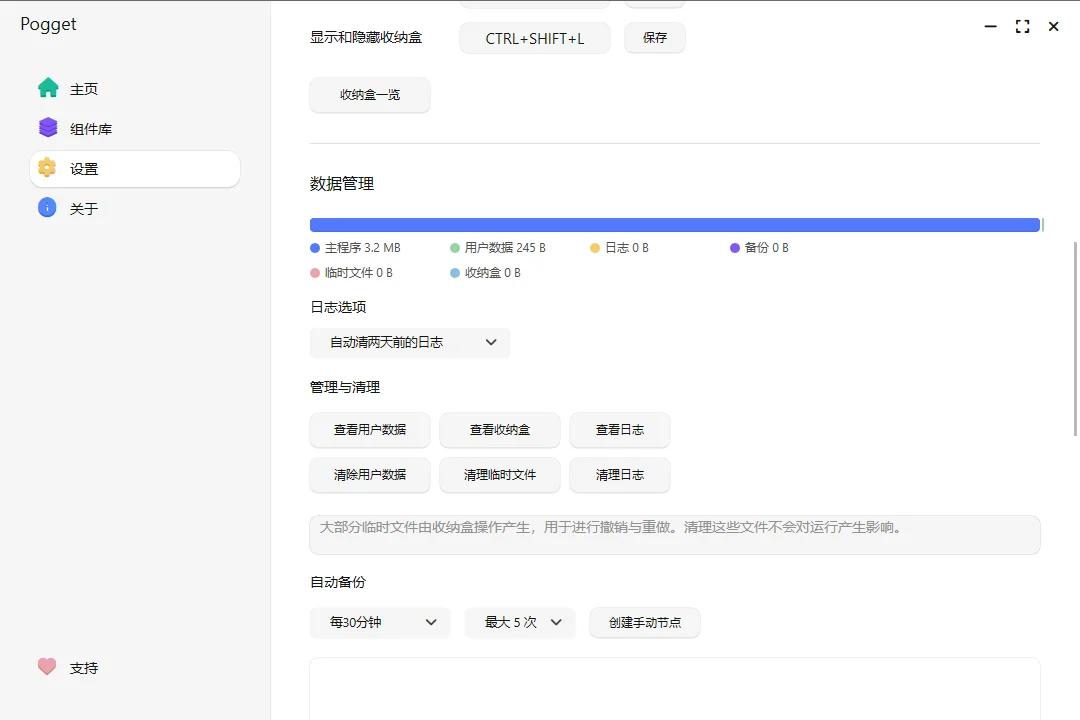Viewport: 1080px width, 720px height.
Task: Click the vertical scrollbar thumb
Action: coord(1075,338)
